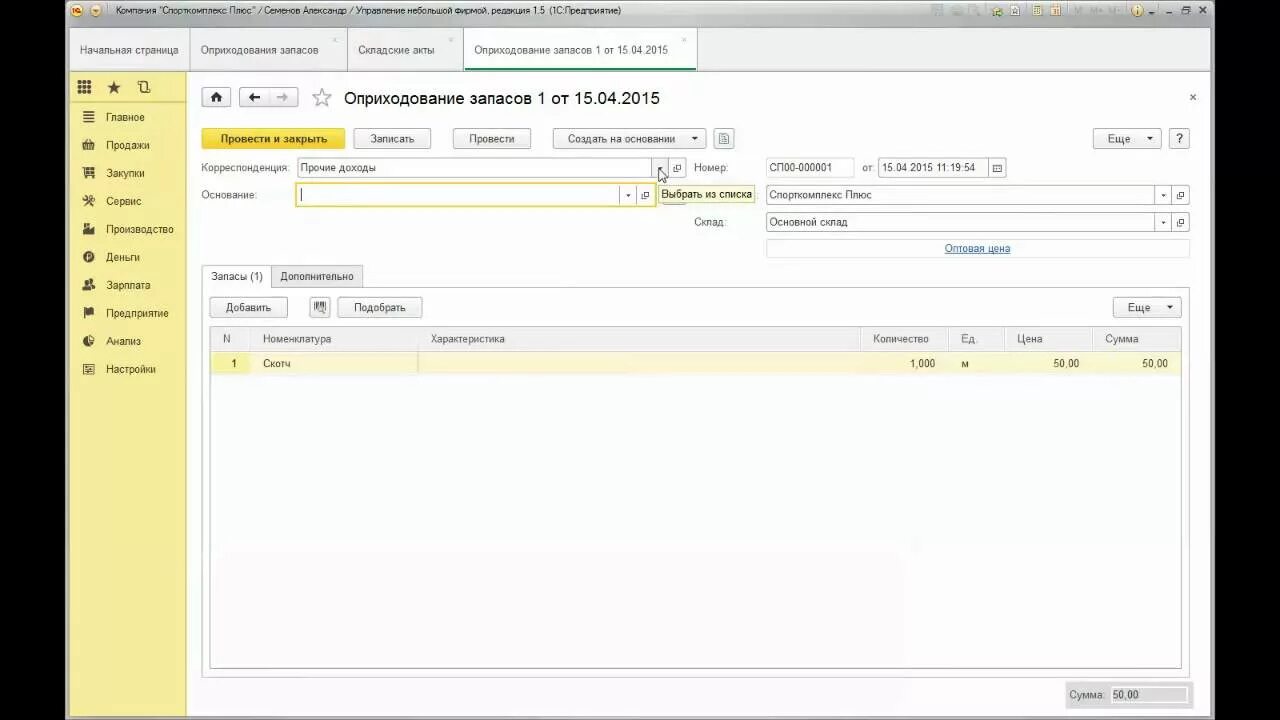The image size is (1280, 720).
Task: Open the document report icon next to Создать на основании
Action: (x=724, y=139)
